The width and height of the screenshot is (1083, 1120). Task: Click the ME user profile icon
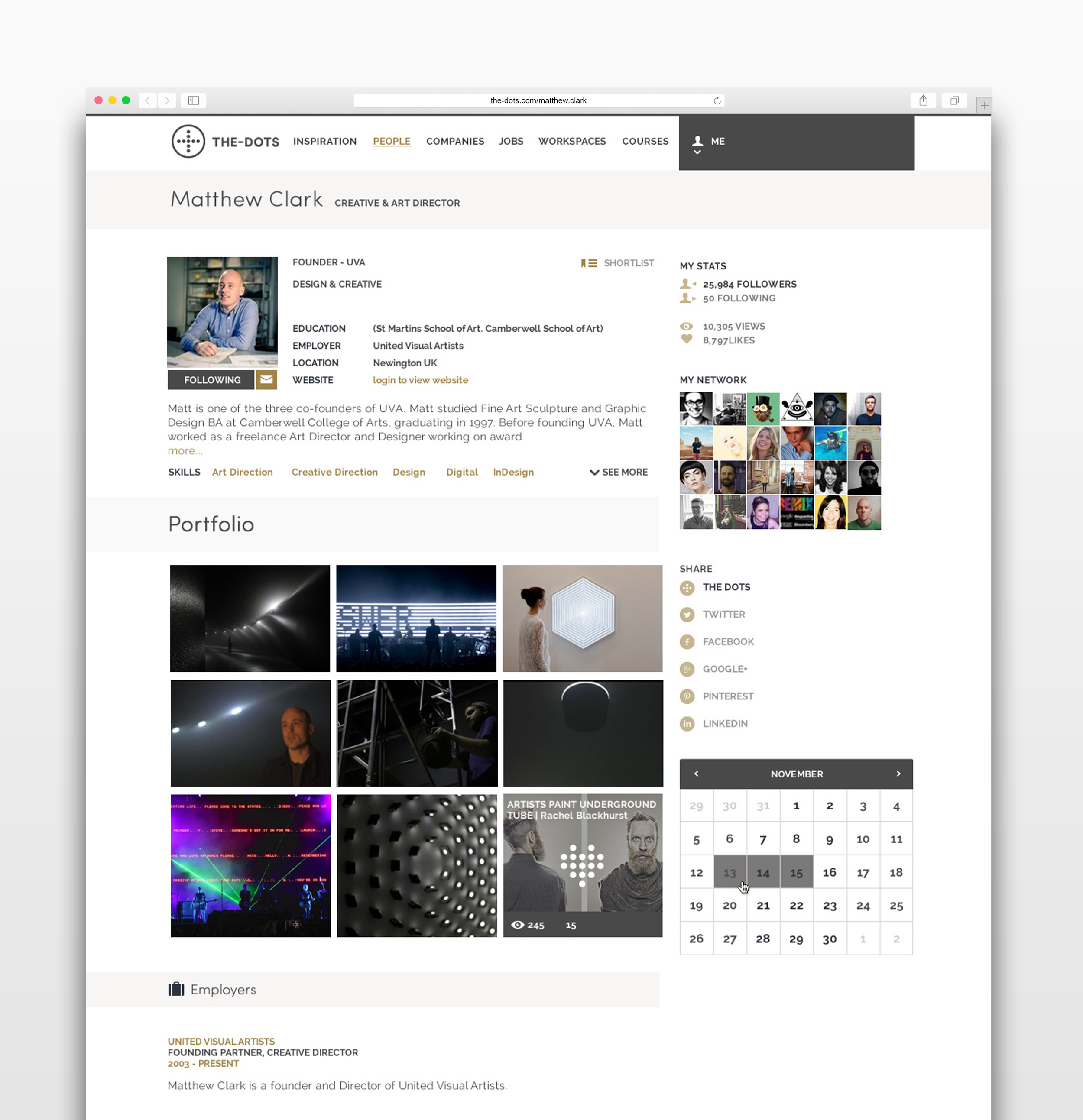698,141
